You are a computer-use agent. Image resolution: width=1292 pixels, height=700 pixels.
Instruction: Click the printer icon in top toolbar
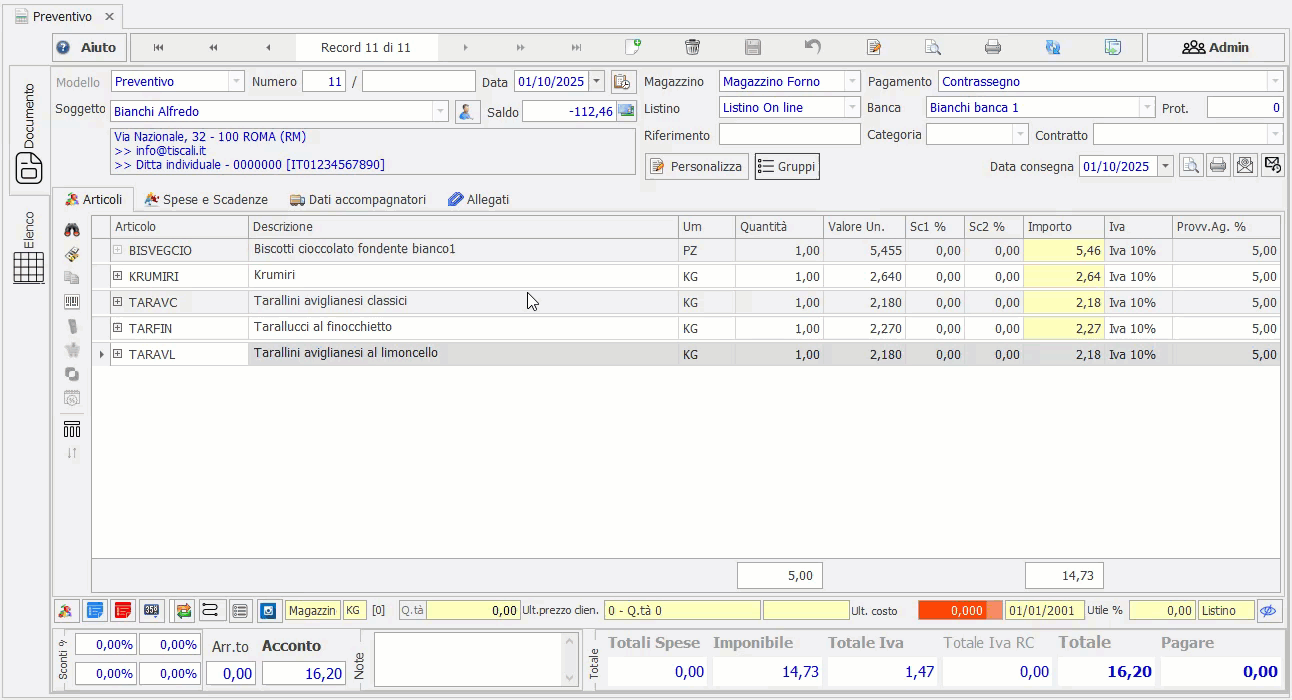point(992,47)
